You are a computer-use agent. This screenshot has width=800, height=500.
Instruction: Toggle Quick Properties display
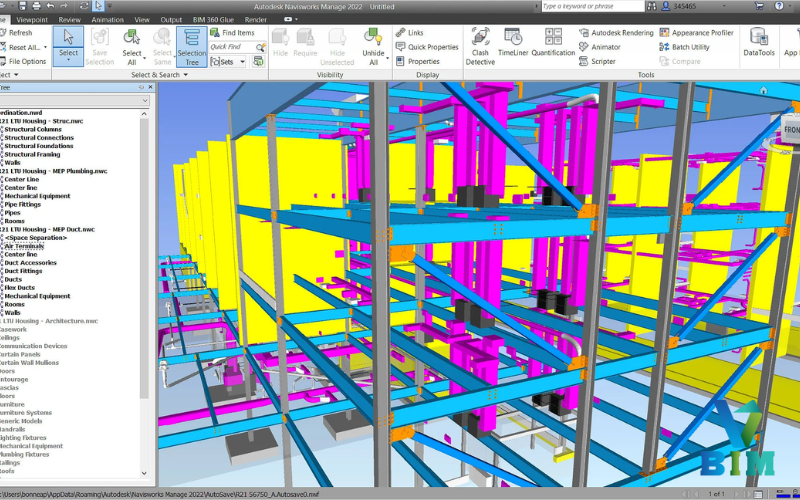[x=427, y=47]
